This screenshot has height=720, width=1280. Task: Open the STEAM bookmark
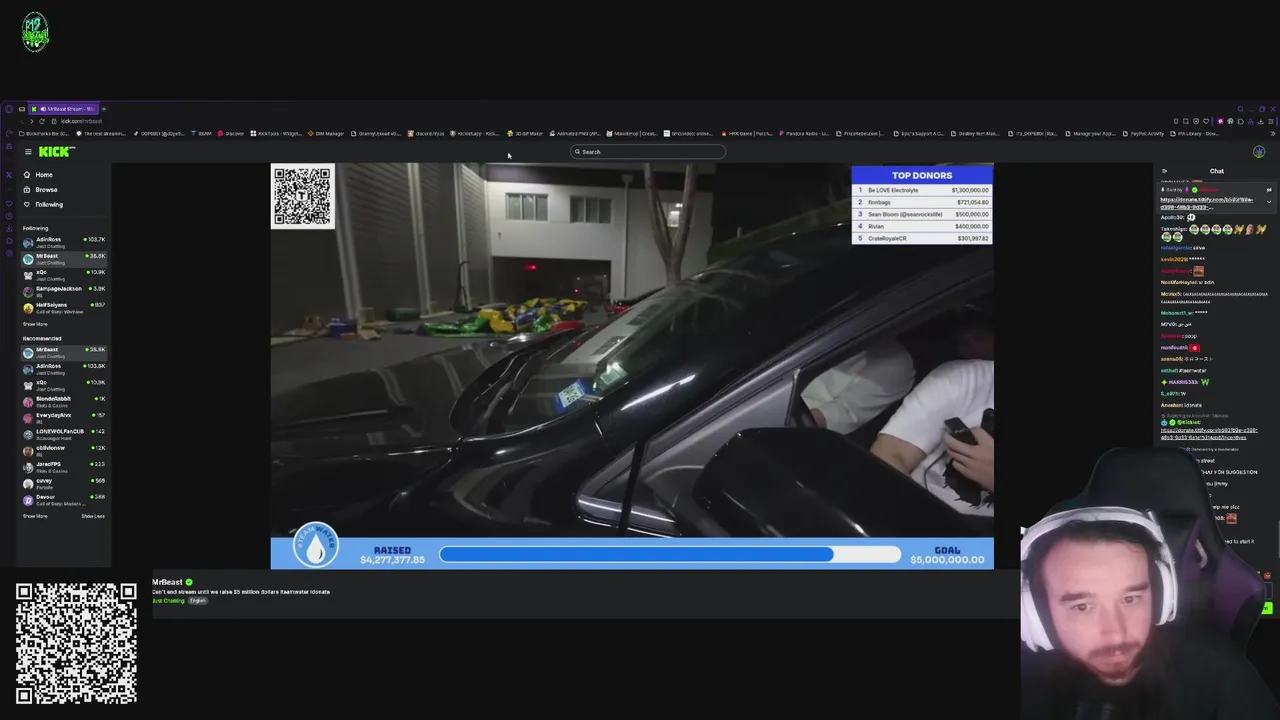pyautogui.click(x=201, y=134)
